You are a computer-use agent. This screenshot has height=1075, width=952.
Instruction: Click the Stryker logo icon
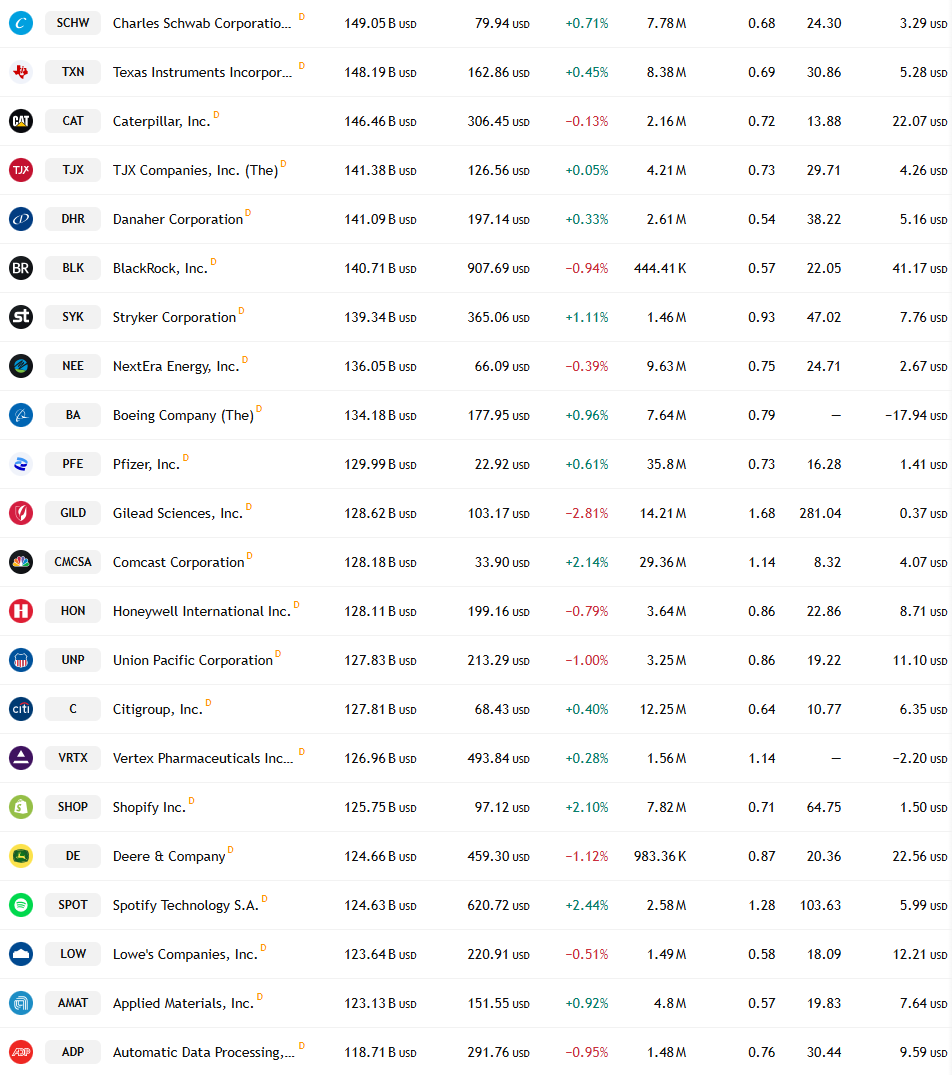coord(21,317)
